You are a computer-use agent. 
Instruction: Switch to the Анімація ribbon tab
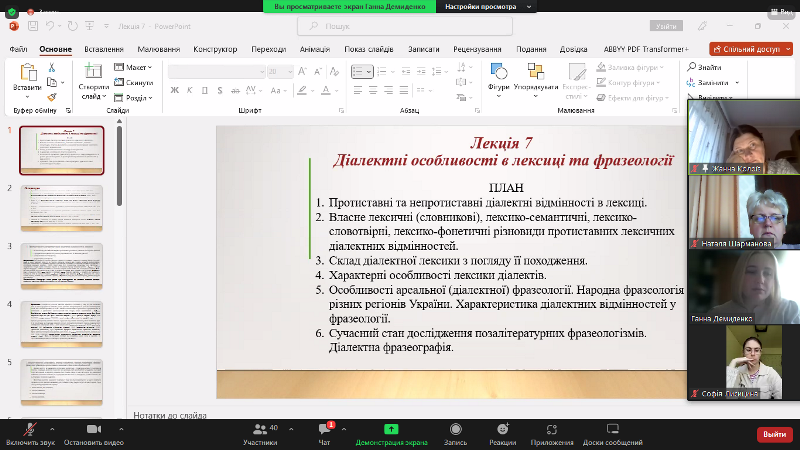(x=314, y=48)
